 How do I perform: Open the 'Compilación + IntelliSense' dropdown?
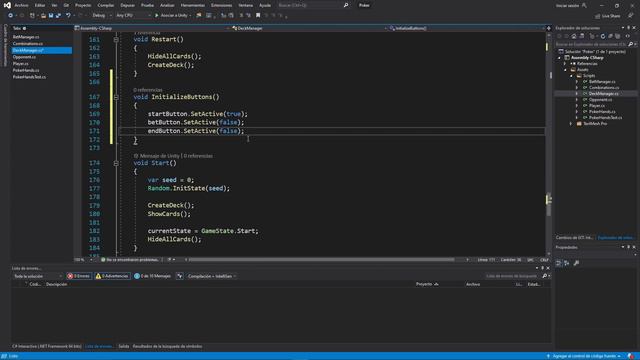tap(212, 276)
